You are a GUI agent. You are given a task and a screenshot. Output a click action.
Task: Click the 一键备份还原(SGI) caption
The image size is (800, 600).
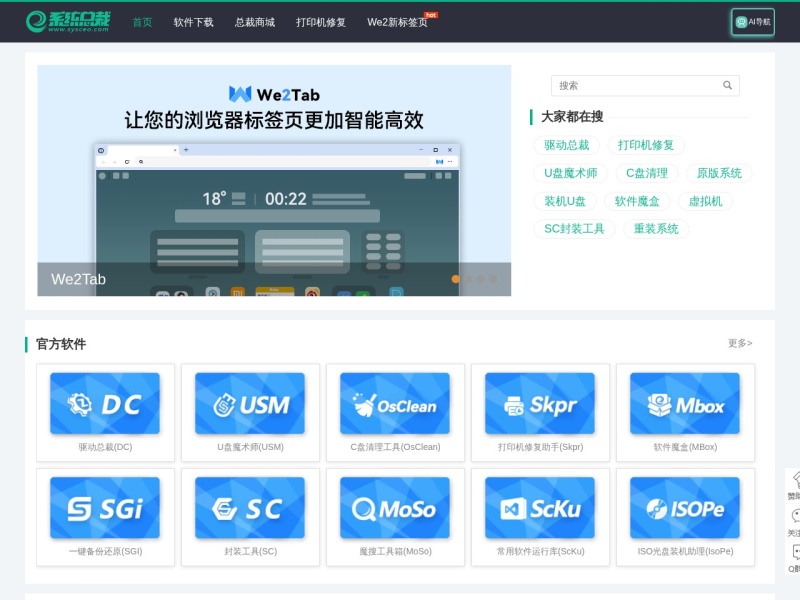pos(105,552)
